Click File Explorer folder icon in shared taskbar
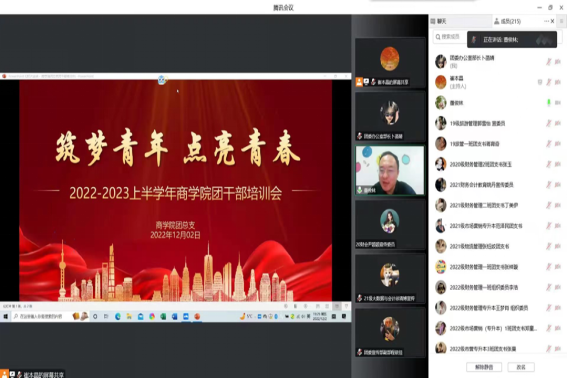This screenshot has width=567, height=378. click(x=129, y=317)
